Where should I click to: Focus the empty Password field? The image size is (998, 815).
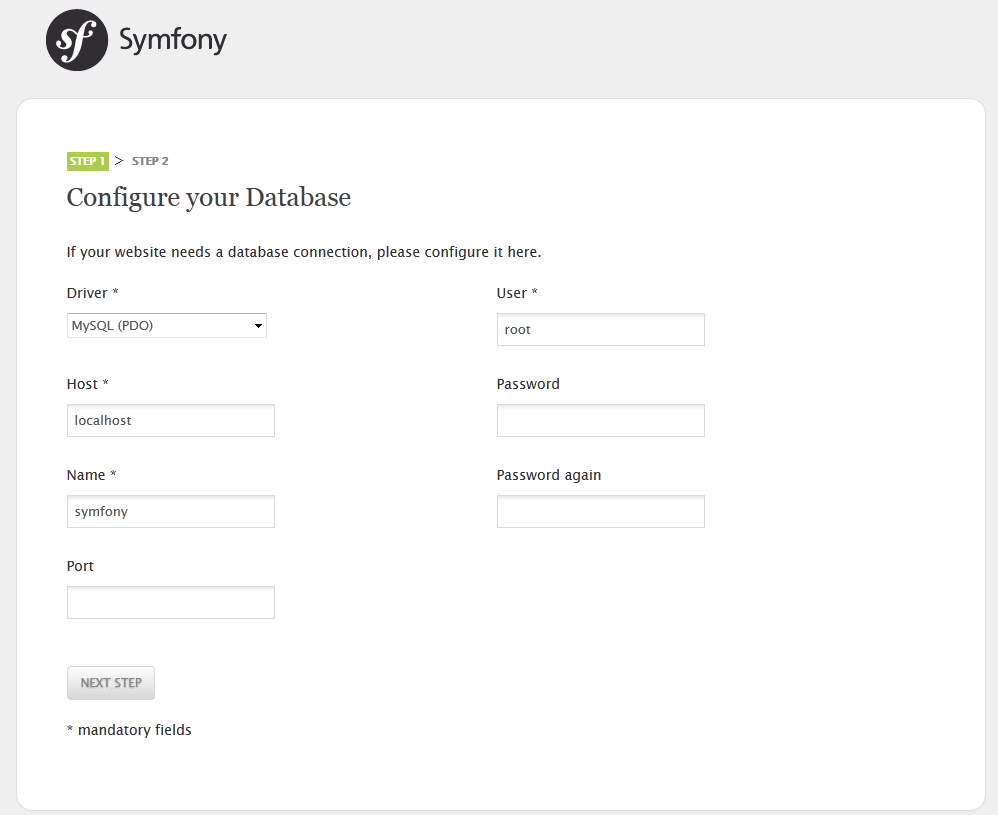point(600,421)
